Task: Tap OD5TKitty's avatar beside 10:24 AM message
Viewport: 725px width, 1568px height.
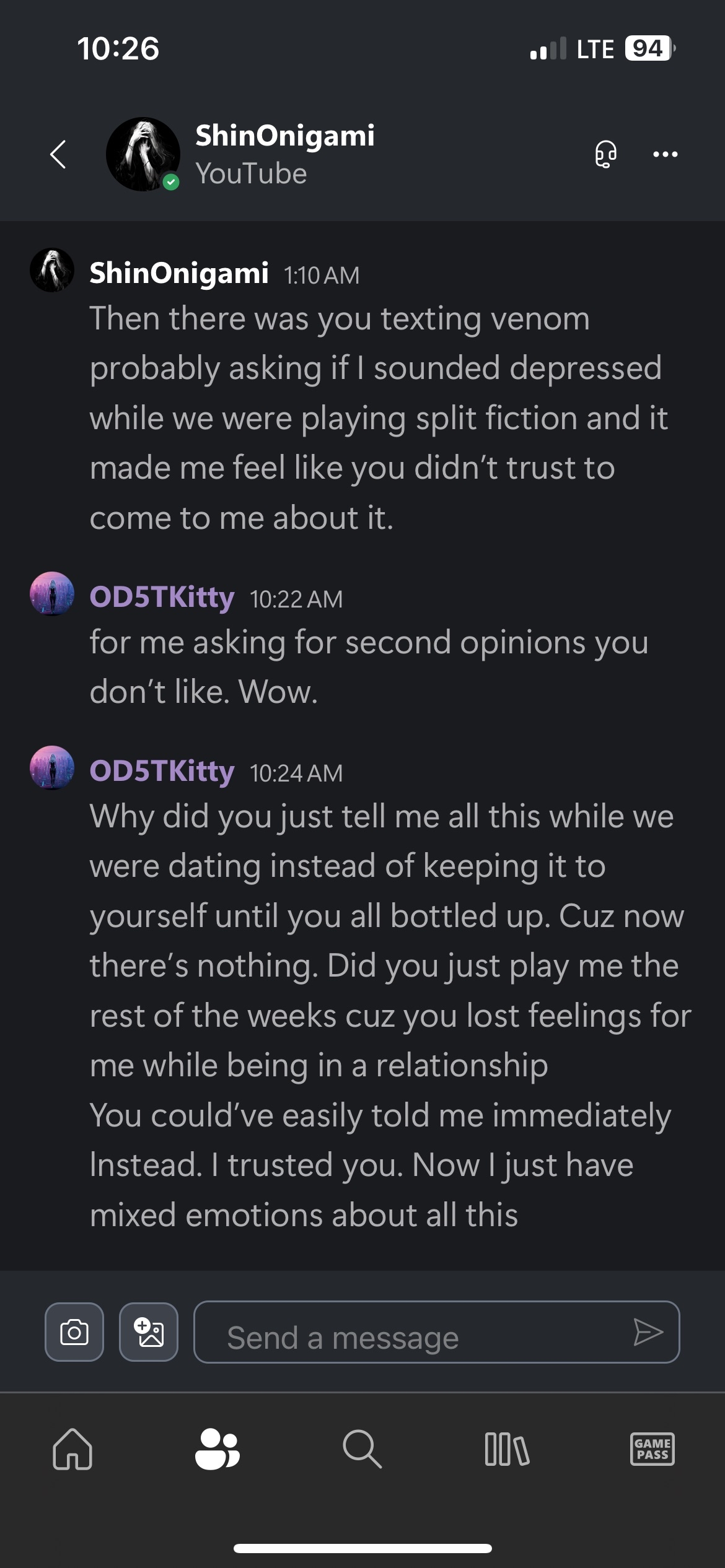Action: 52,768
